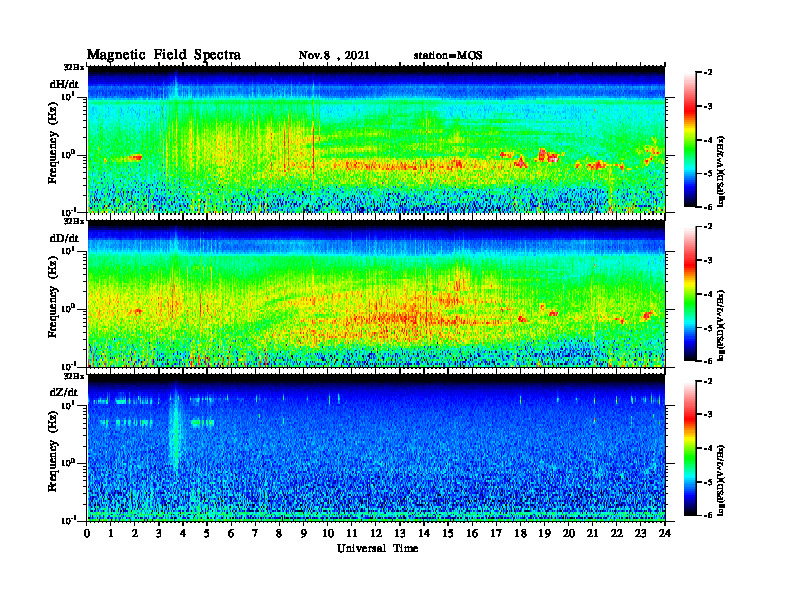Viewport: 792px width, 612px height.
Task: Click the hour 7 tick label
Action: point(255,533)
